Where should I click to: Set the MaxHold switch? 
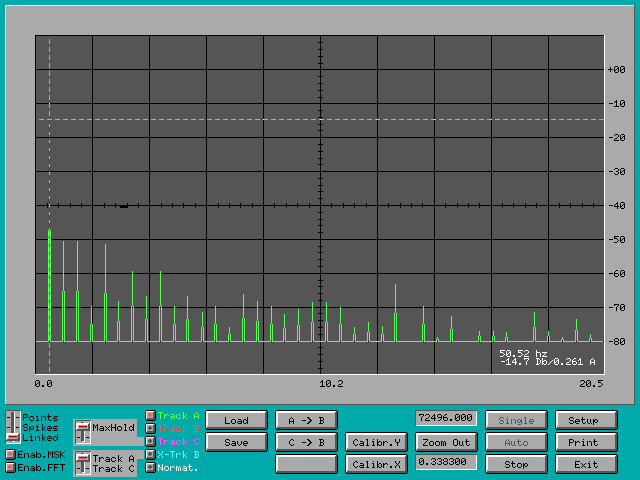[x=83, y=432]
